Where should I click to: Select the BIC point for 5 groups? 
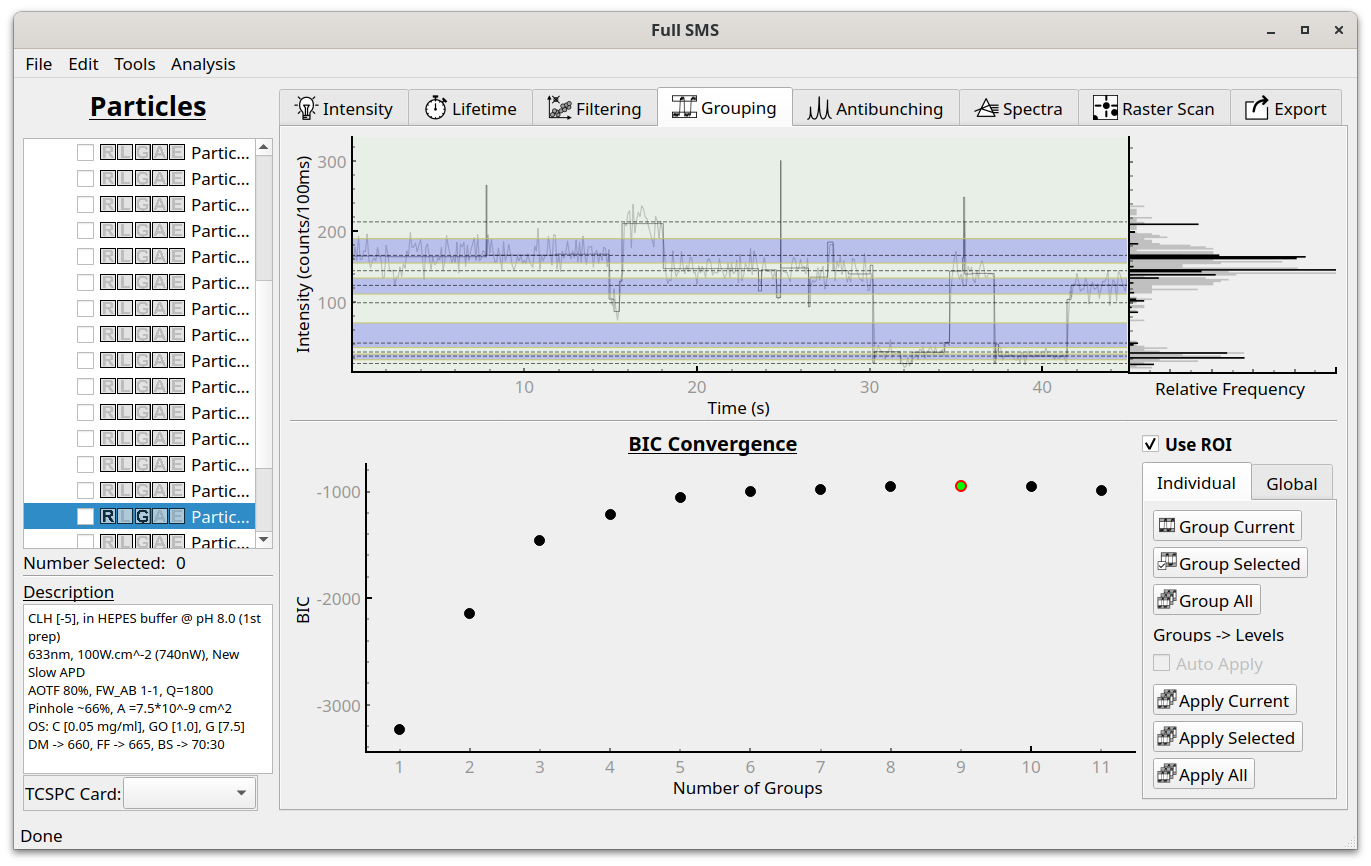click(x=680, y=497)
